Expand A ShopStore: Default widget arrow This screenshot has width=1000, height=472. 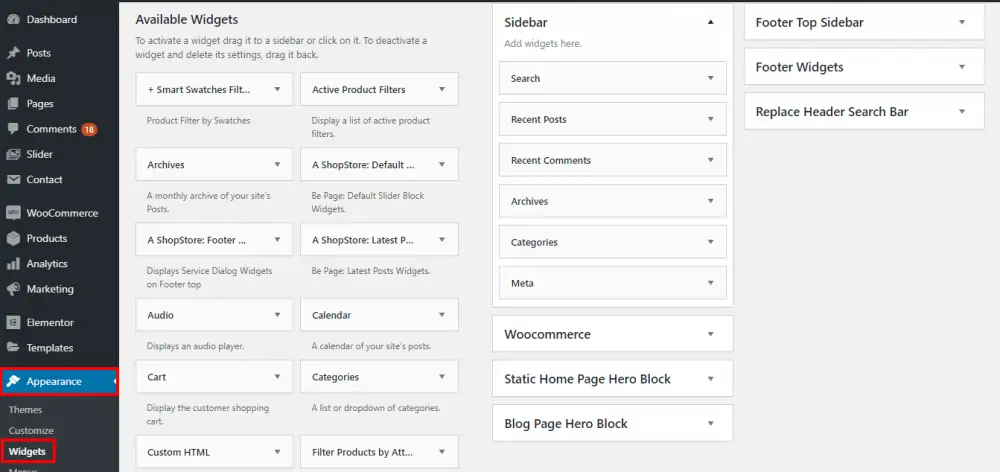[442, 165]
